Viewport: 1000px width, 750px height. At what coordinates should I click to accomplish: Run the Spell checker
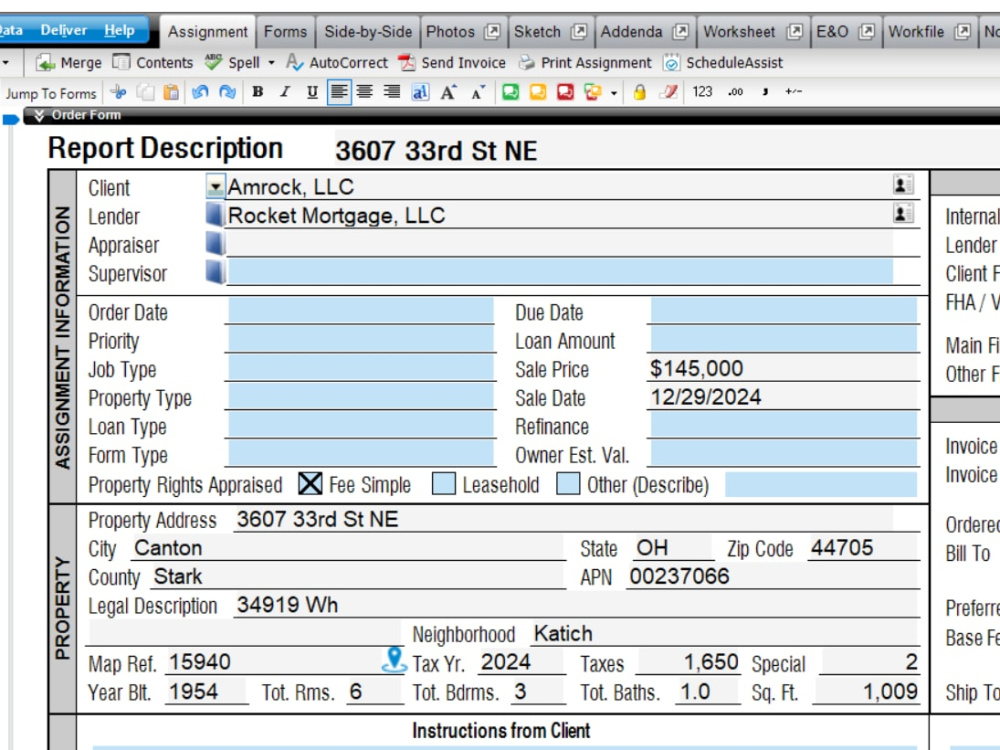coord(233,62)
